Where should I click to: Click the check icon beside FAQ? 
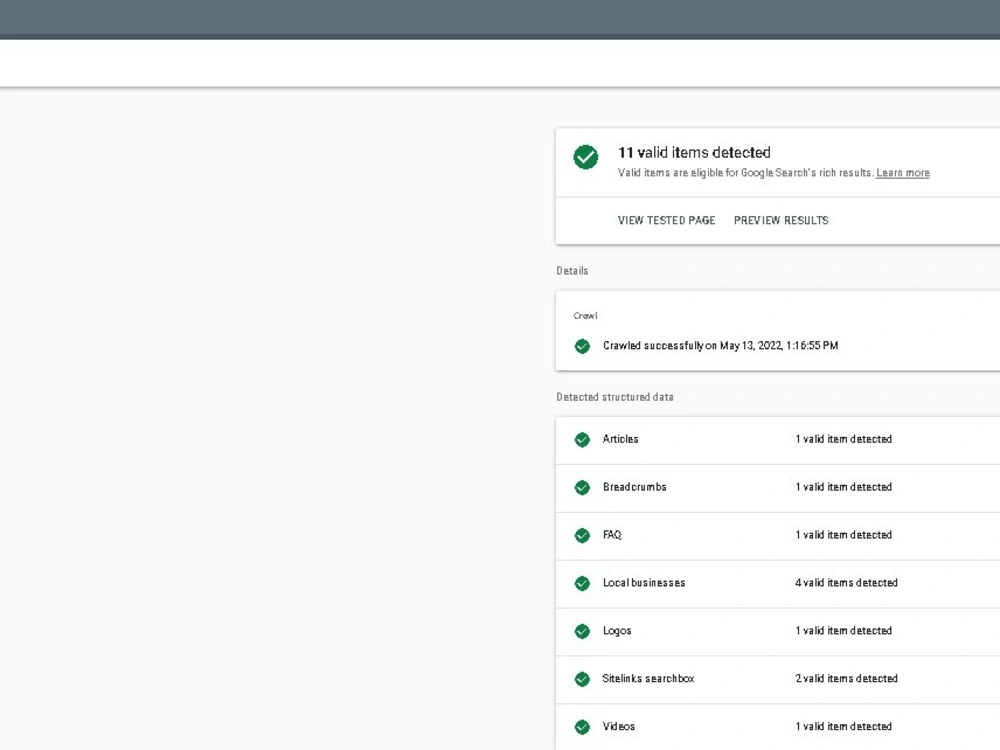pyautogui.click(x=582, y=535)
